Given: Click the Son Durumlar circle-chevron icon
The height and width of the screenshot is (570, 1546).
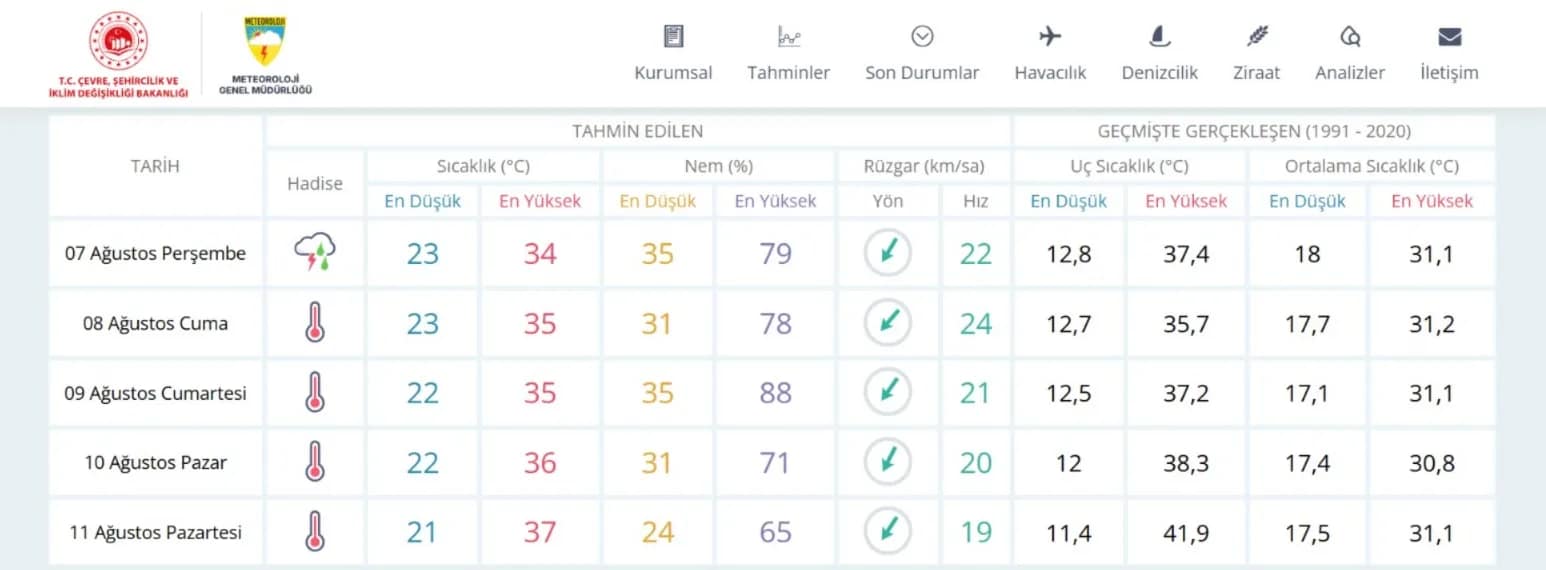Looking at the screenshot, I should coord(922,37).
